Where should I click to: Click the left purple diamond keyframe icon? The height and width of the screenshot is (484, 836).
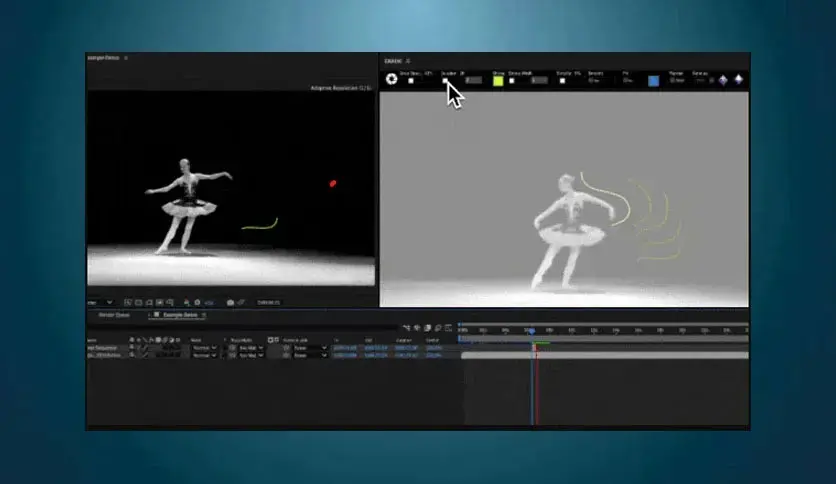723,80
